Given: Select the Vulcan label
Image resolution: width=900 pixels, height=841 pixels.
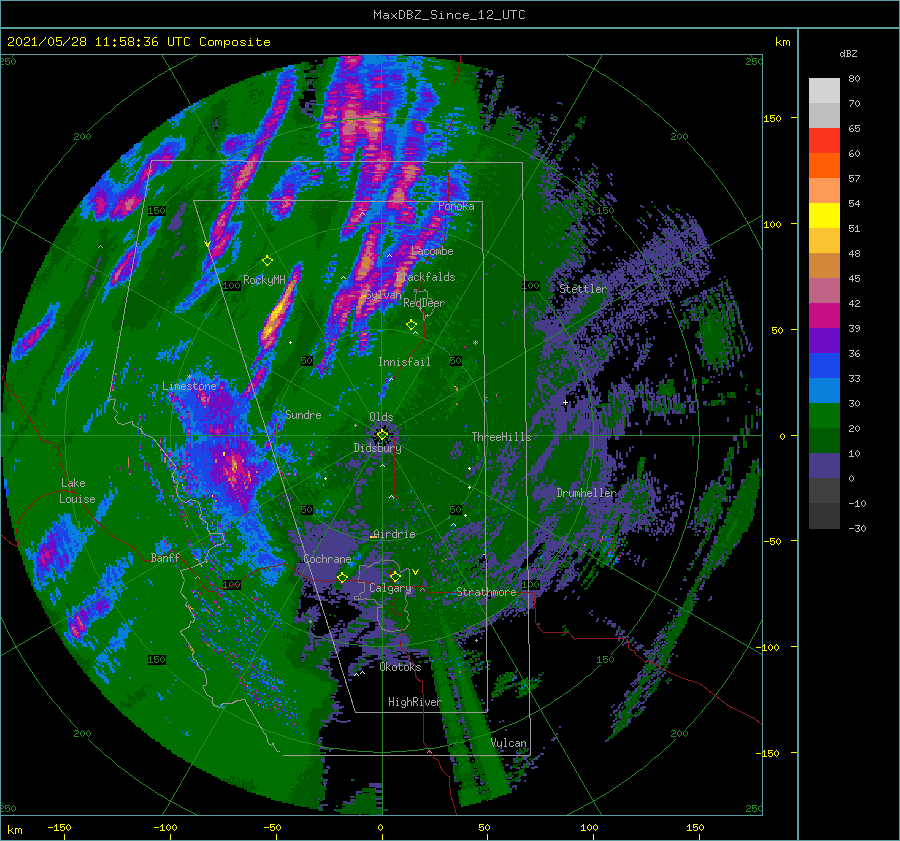Looking at the screenshot, I should pyautogui.click(x=509, y=743).
